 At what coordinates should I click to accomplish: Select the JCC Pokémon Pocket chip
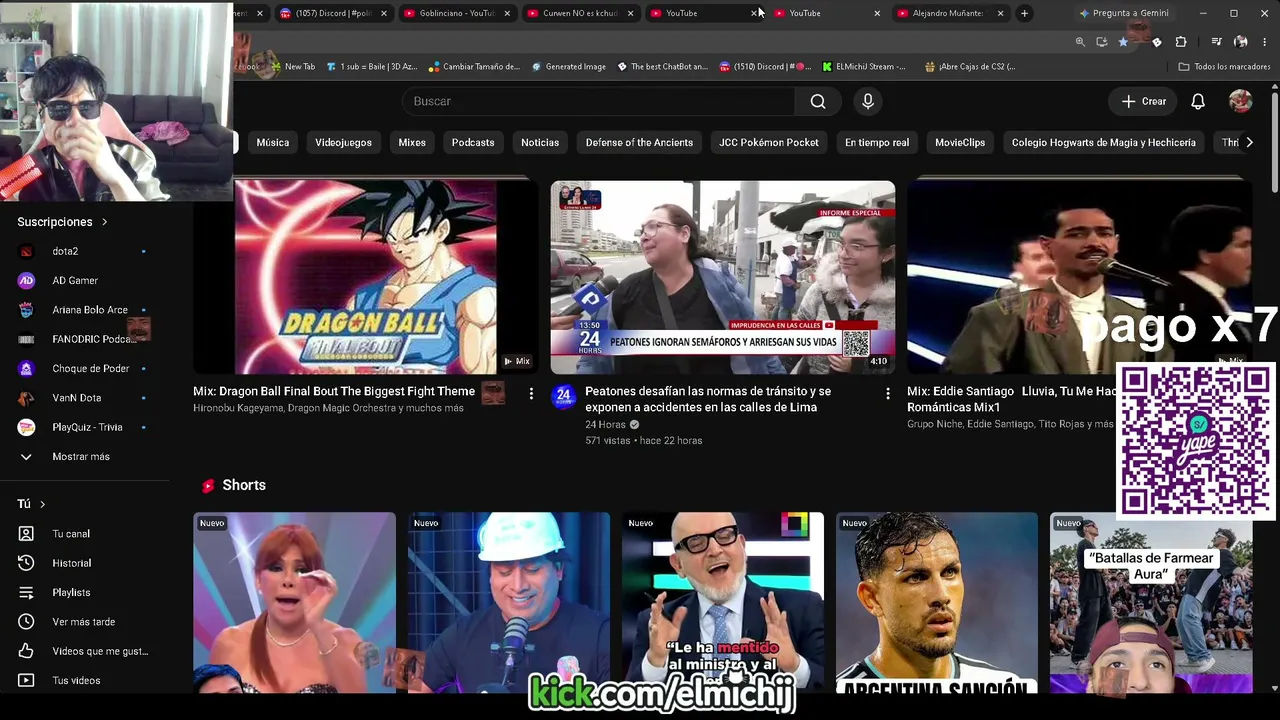(769, 142)
